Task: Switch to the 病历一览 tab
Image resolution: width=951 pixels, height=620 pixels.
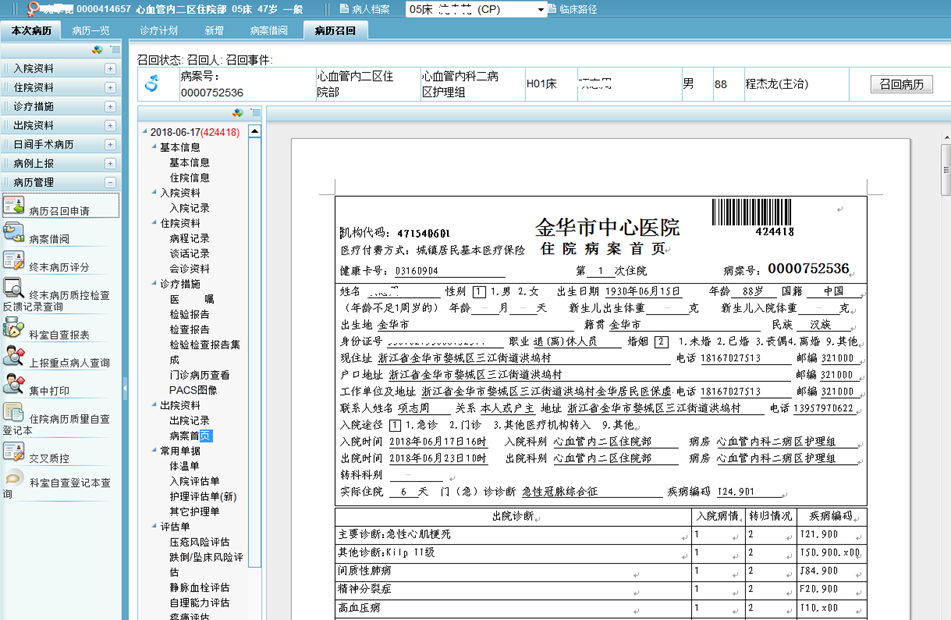Action: [91, 30]
